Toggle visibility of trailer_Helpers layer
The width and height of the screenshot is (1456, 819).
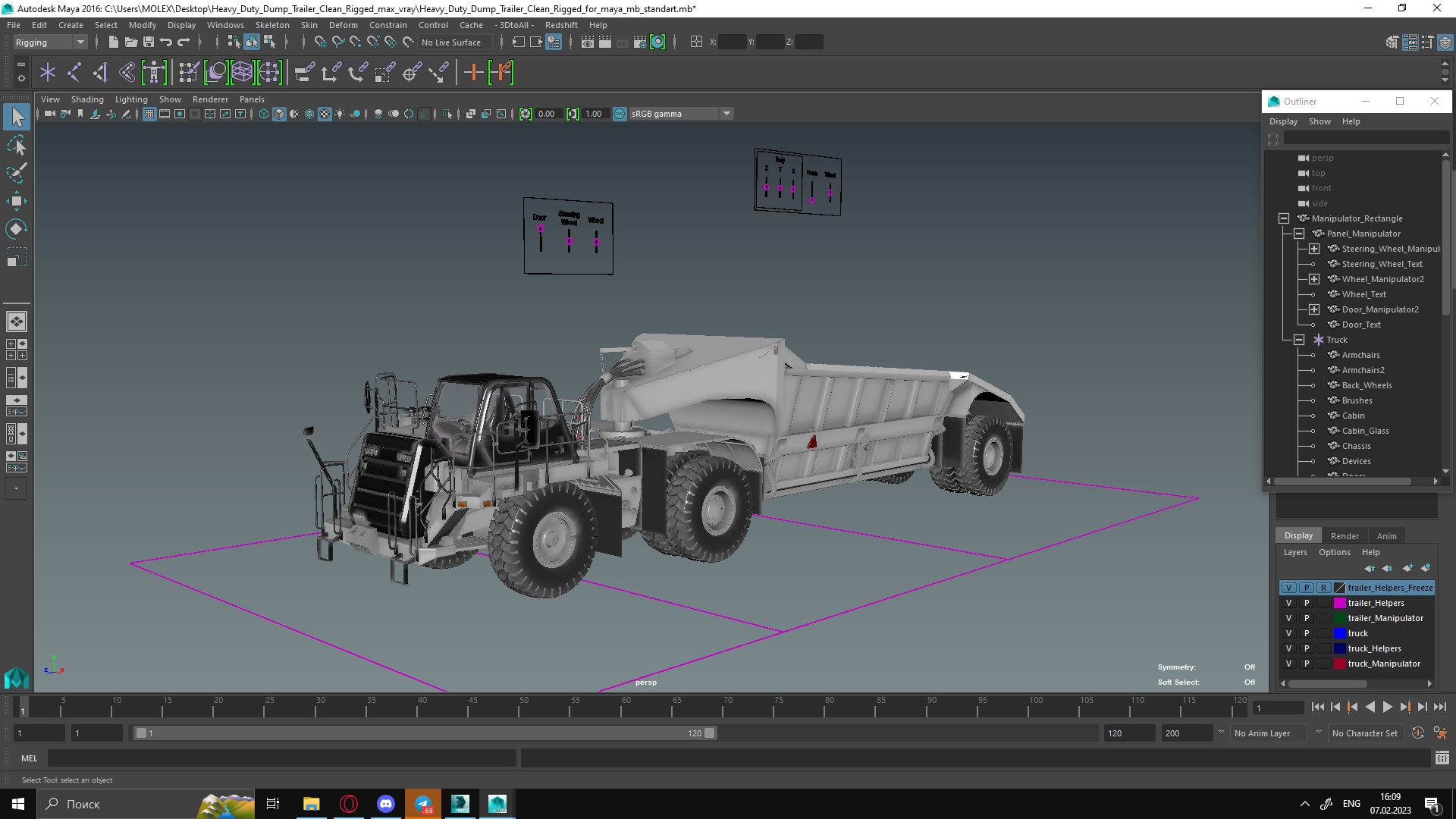coord(1288,603)
